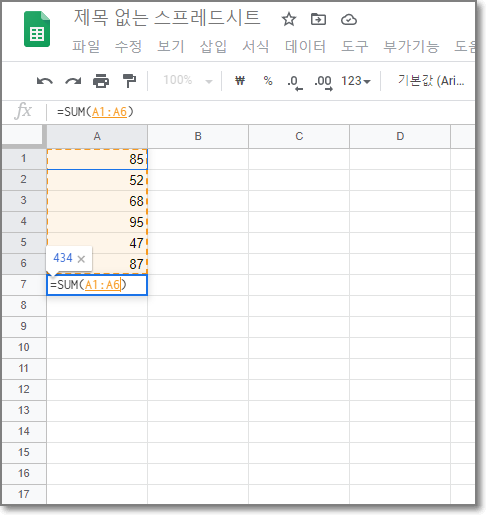Click the redo arrow icon
This screenshot has height=515, width=486.
click(73, 81)
